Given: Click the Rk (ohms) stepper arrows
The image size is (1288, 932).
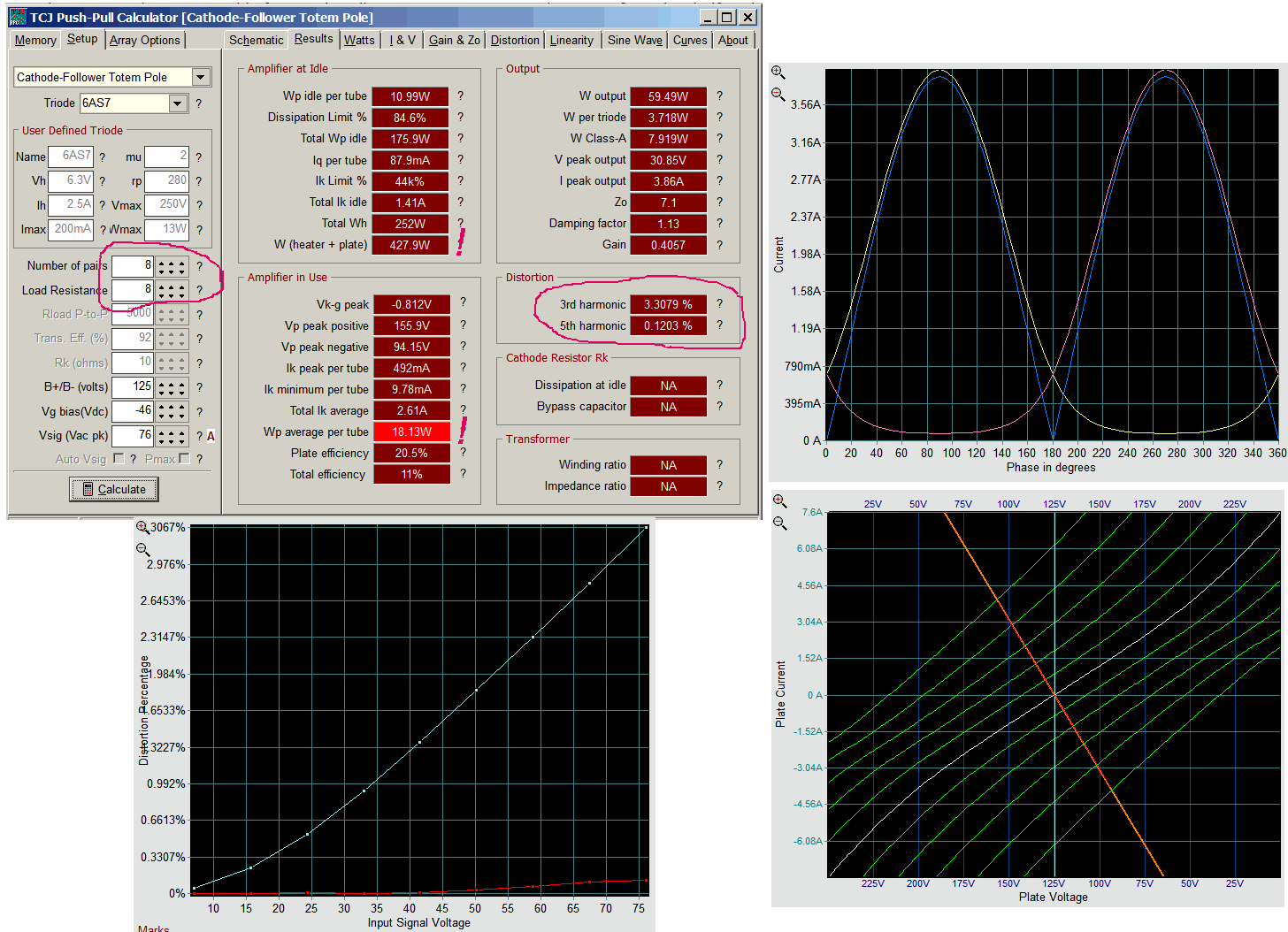Looking at the screenshot, I should 172,363.
